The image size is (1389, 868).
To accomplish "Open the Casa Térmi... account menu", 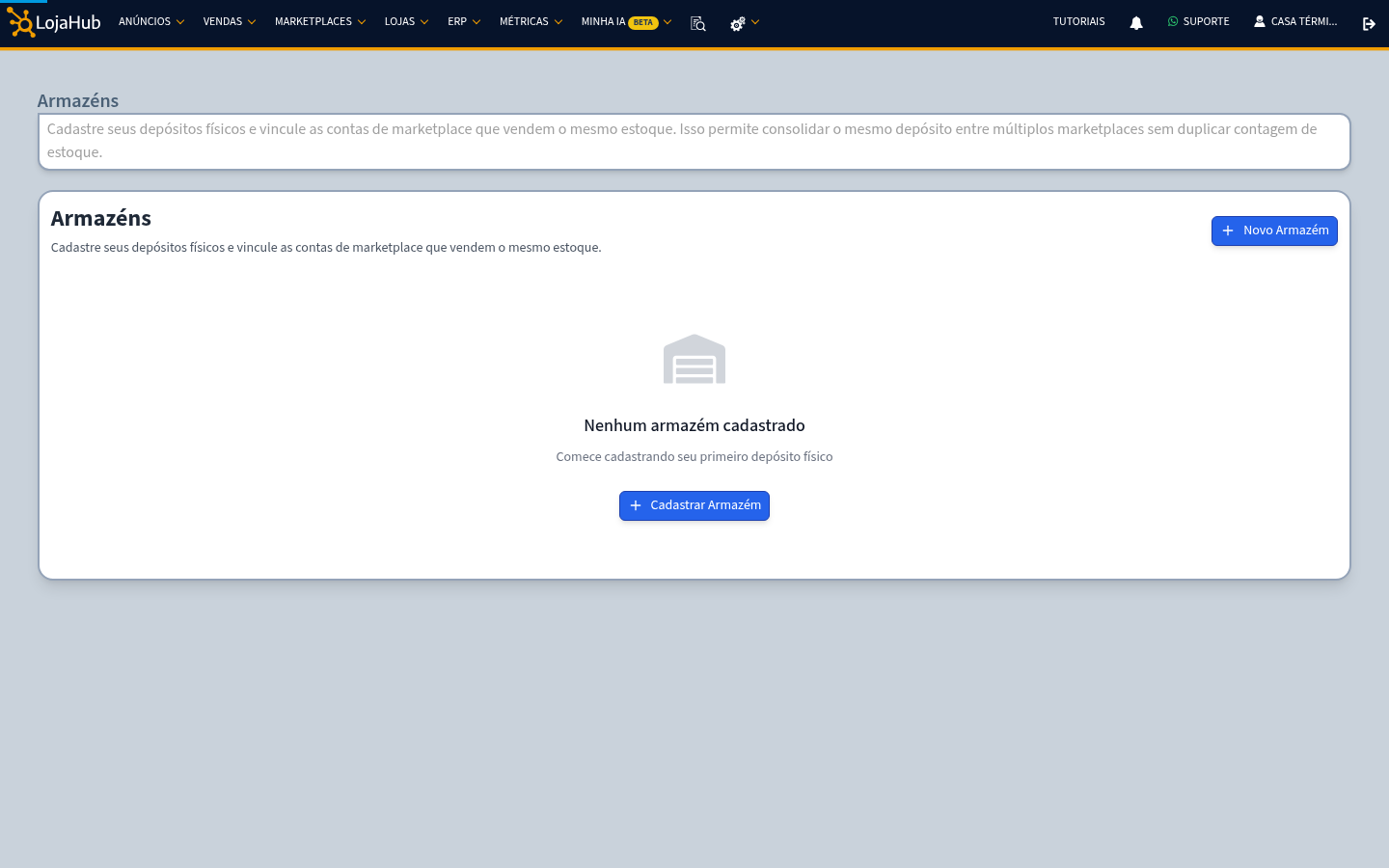I will 1295,22.
